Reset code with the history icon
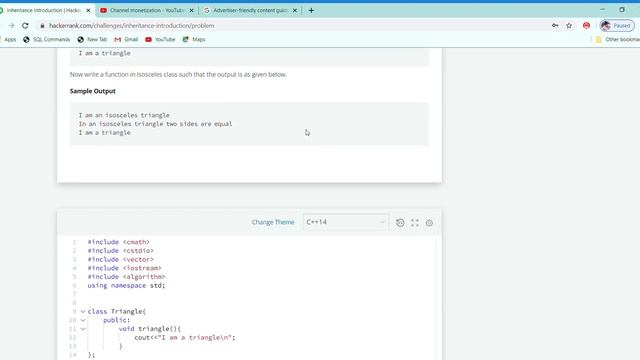 400,222
